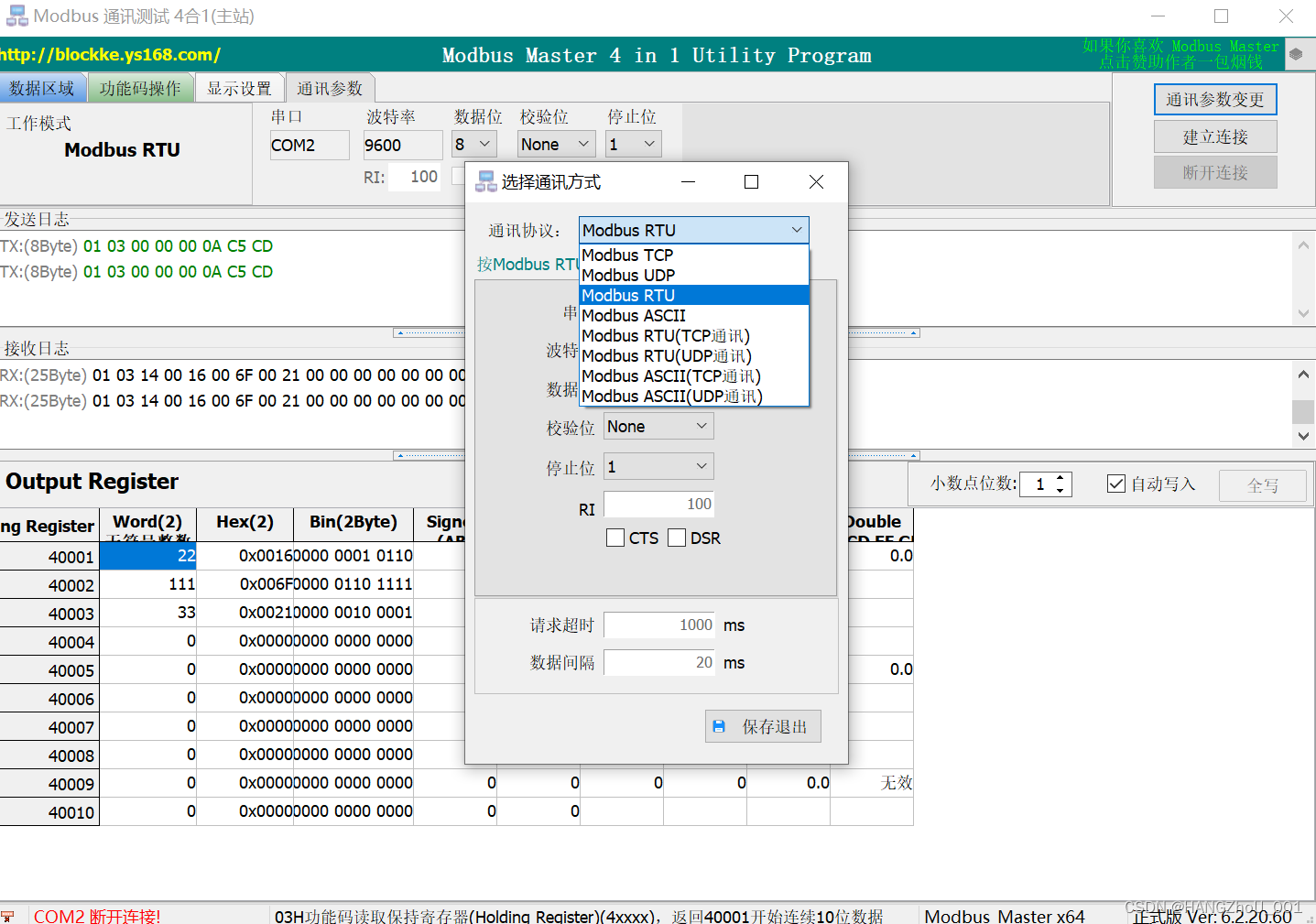
Task: Click the 请求超时 input field
Action: point(658,624)
